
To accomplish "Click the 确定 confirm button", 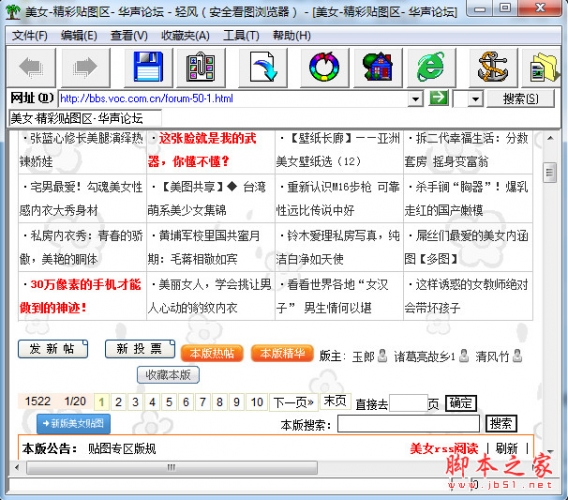I will [460, 403].
